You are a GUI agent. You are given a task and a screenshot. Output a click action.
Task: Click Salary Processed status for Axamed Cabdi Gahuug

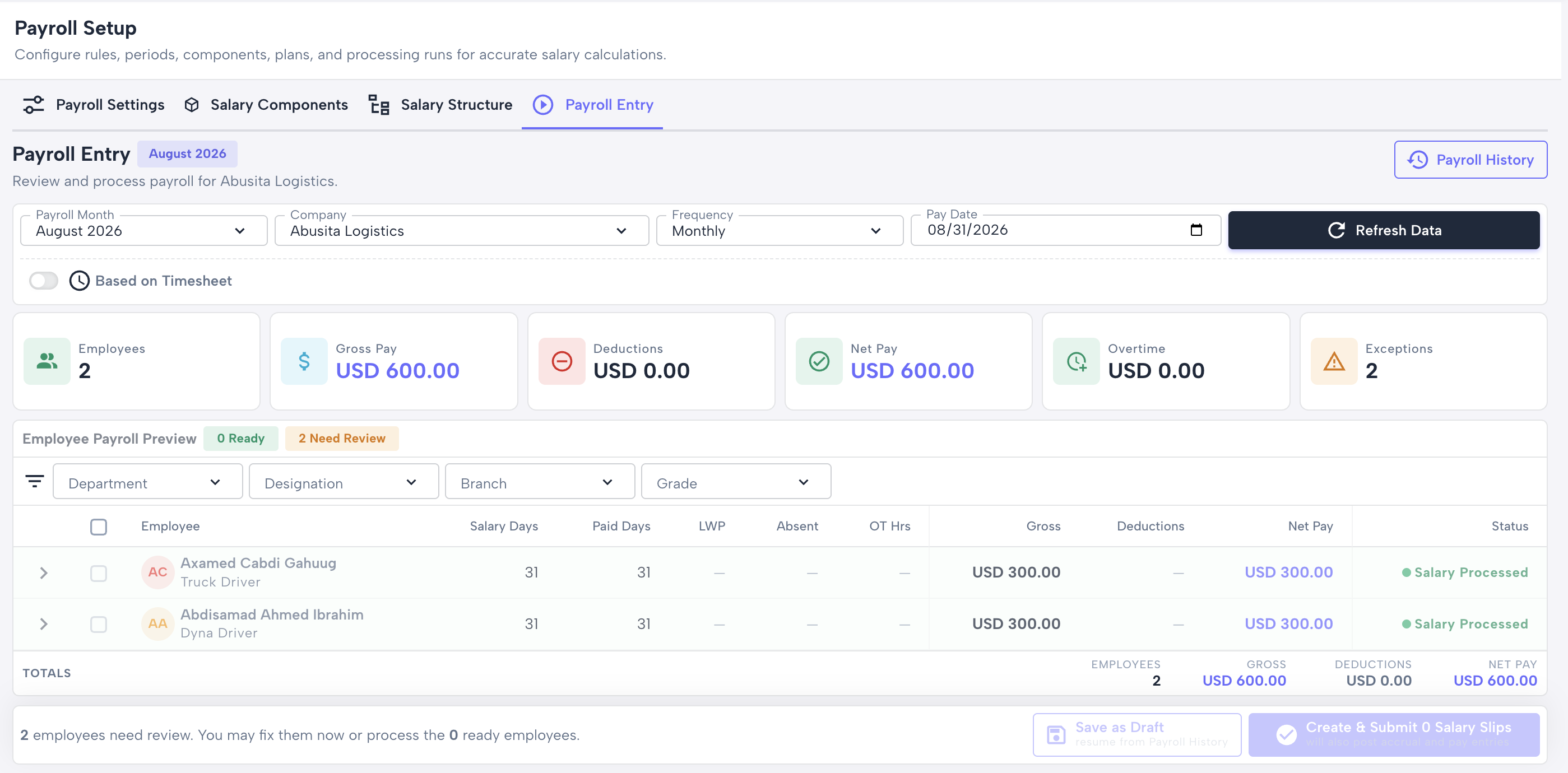(x=1465, y=572)
